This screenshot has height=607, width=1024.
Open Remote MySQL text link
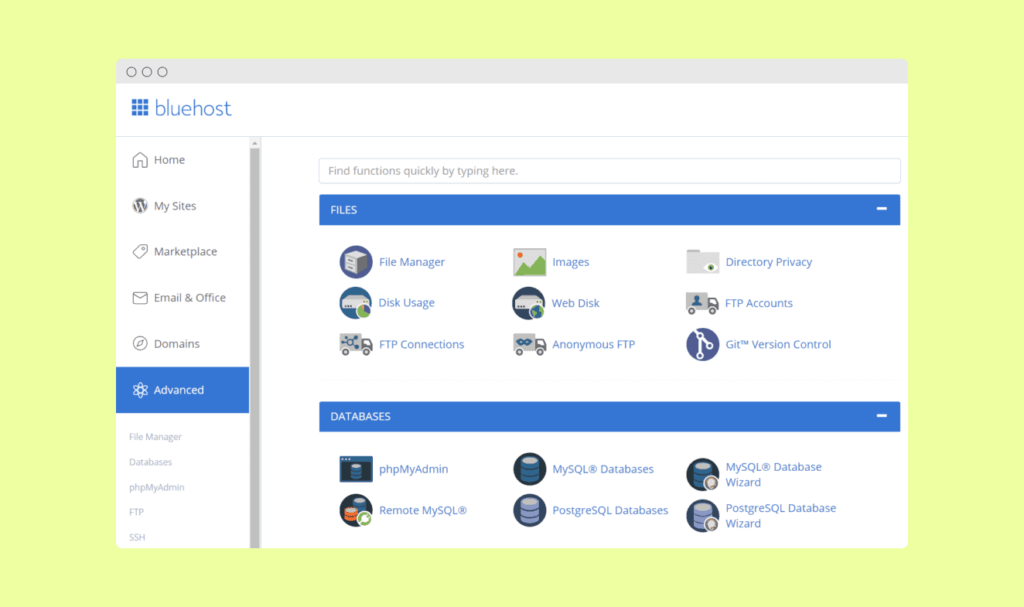[x=423, y=510]
